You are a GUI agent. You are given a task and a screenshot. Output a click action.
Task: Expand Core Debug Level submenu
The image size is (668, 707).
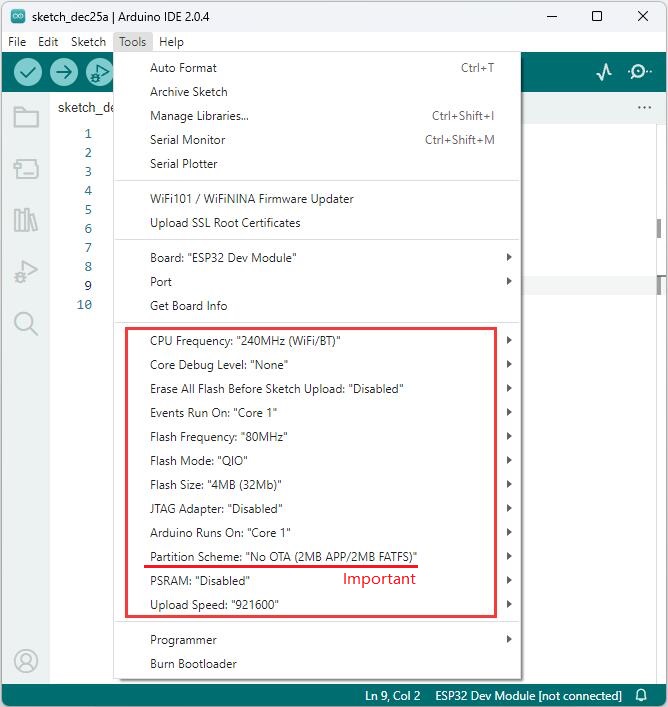tap(317, 365)
